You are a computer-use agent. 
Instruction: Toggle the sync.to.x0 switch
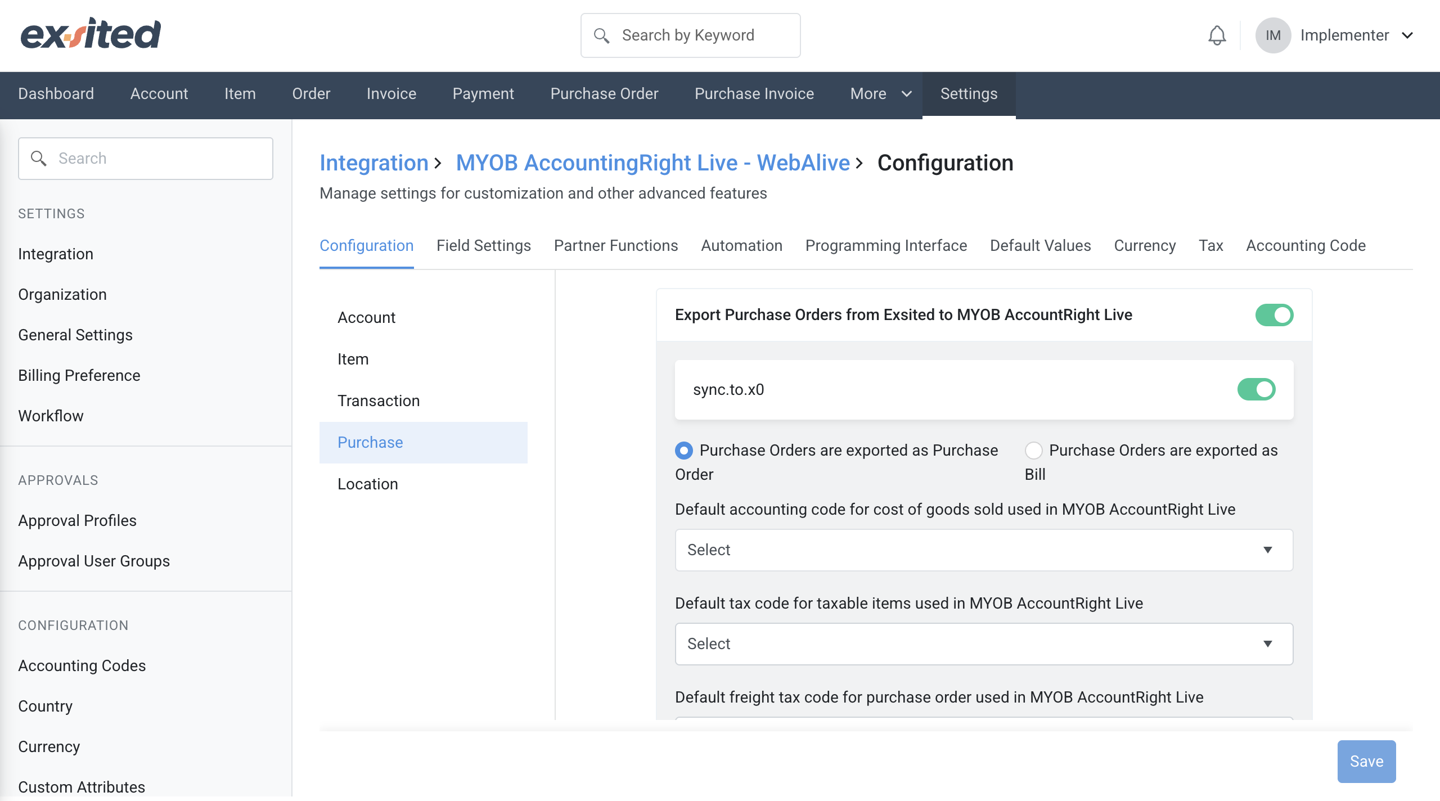tap(1256, 389)
